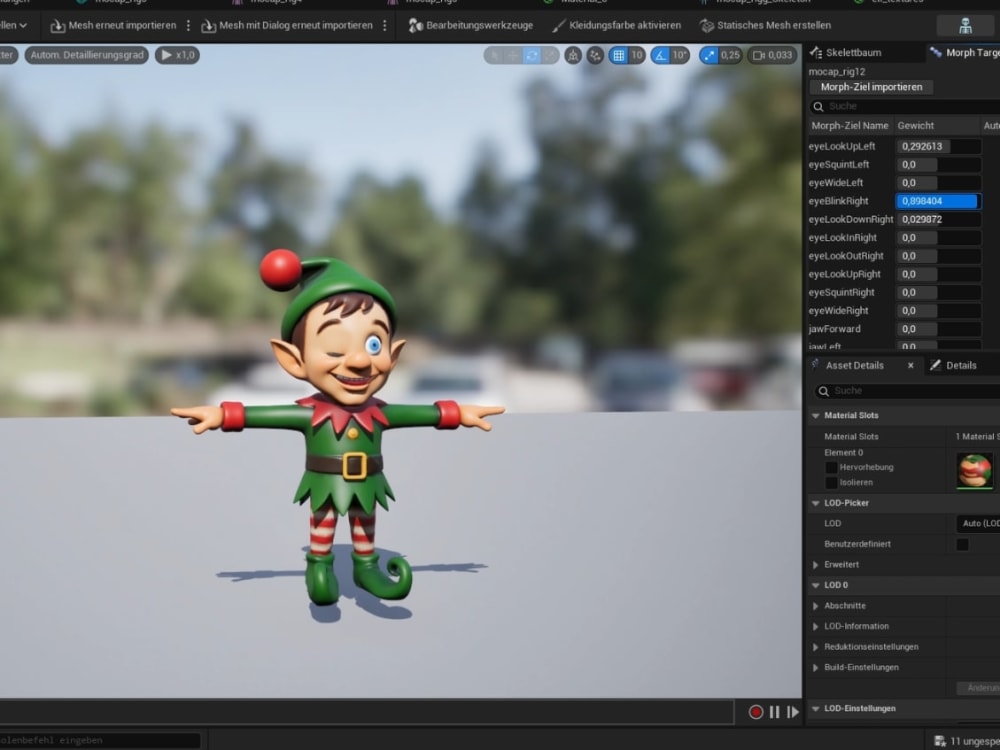Click the surface snapping icon in viewport toolbar

pyautogui.click(x=595, y=55)
